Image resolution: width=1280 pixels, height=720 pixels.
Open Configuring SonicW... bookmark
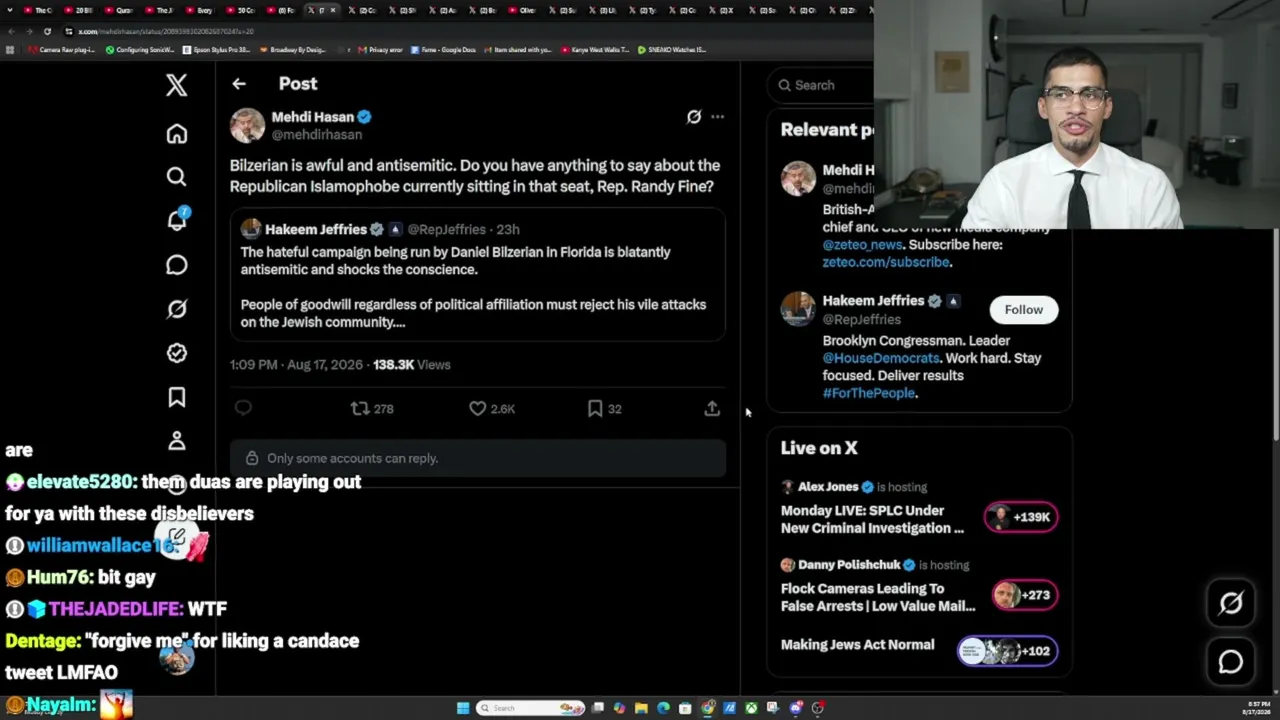coord(140,50)
